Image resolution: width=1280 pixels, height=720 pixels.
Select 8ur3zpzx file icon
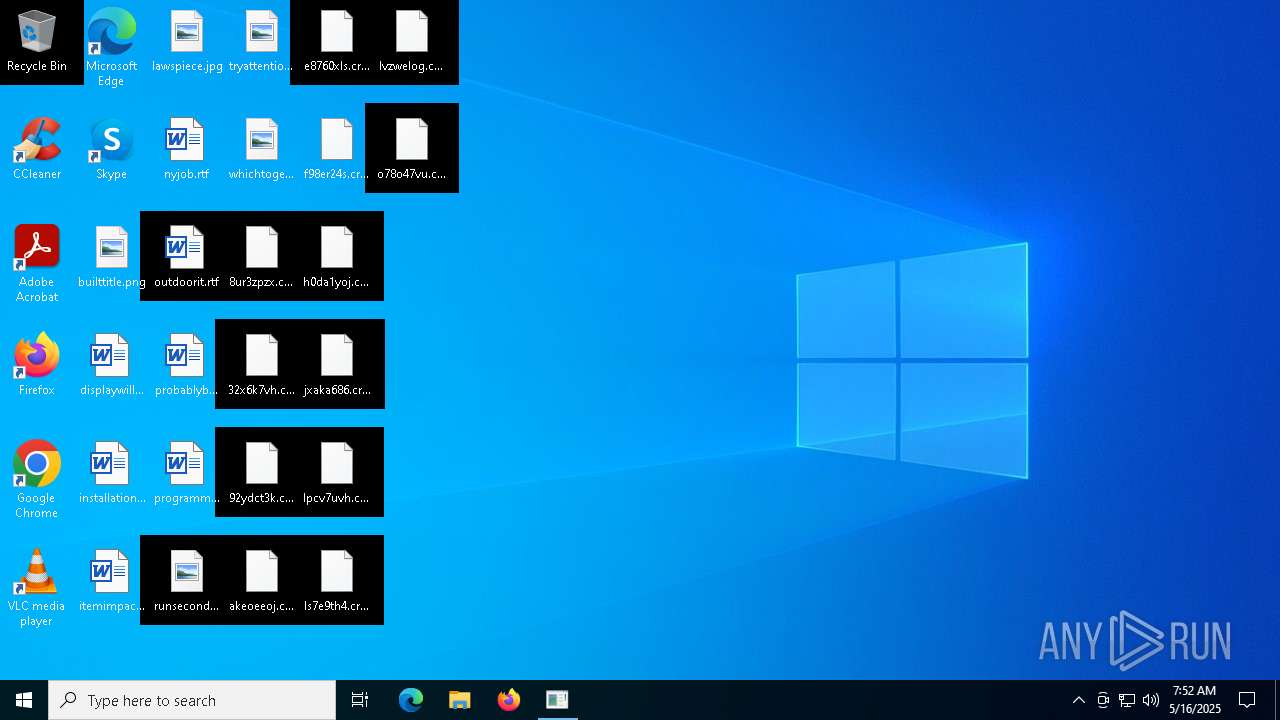coord(261,258)
